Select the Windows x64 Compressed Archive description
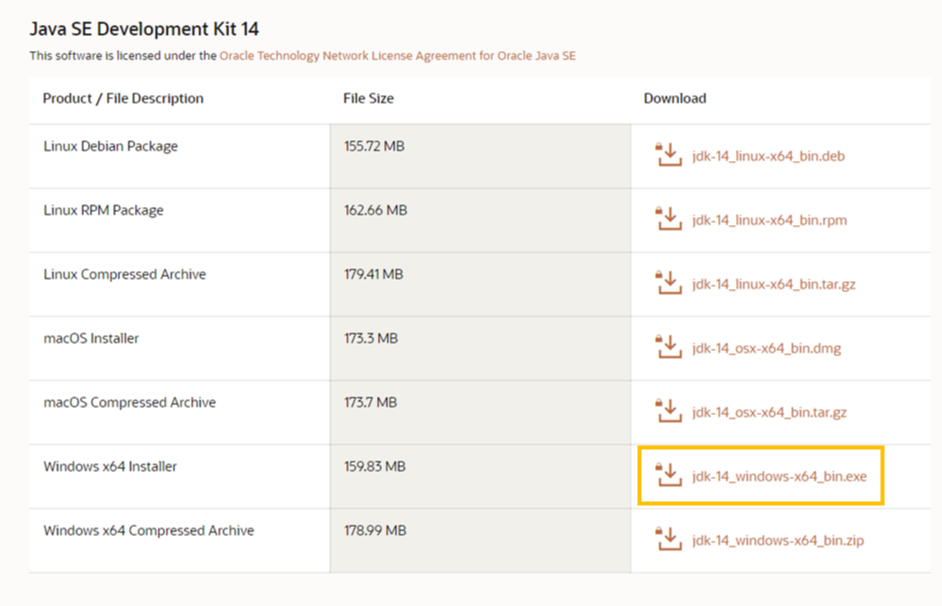 click(148, 531)
